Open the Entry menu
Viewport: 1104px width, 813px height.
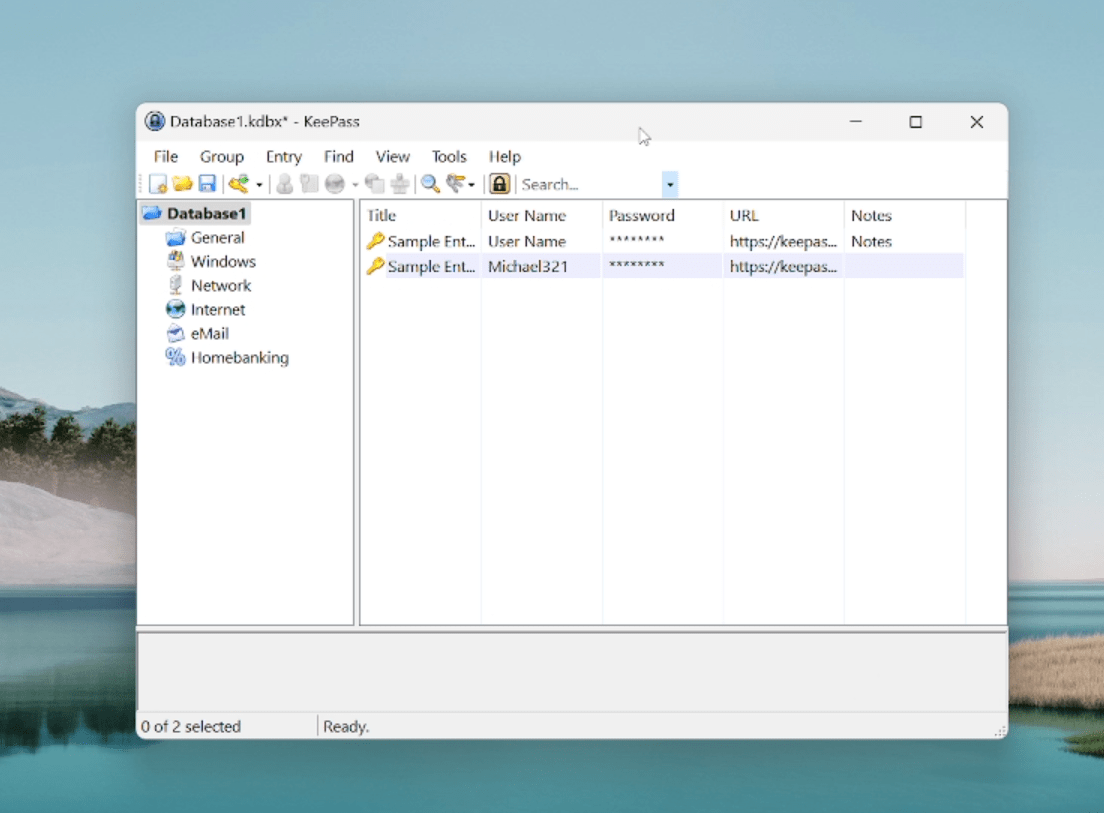283,157
